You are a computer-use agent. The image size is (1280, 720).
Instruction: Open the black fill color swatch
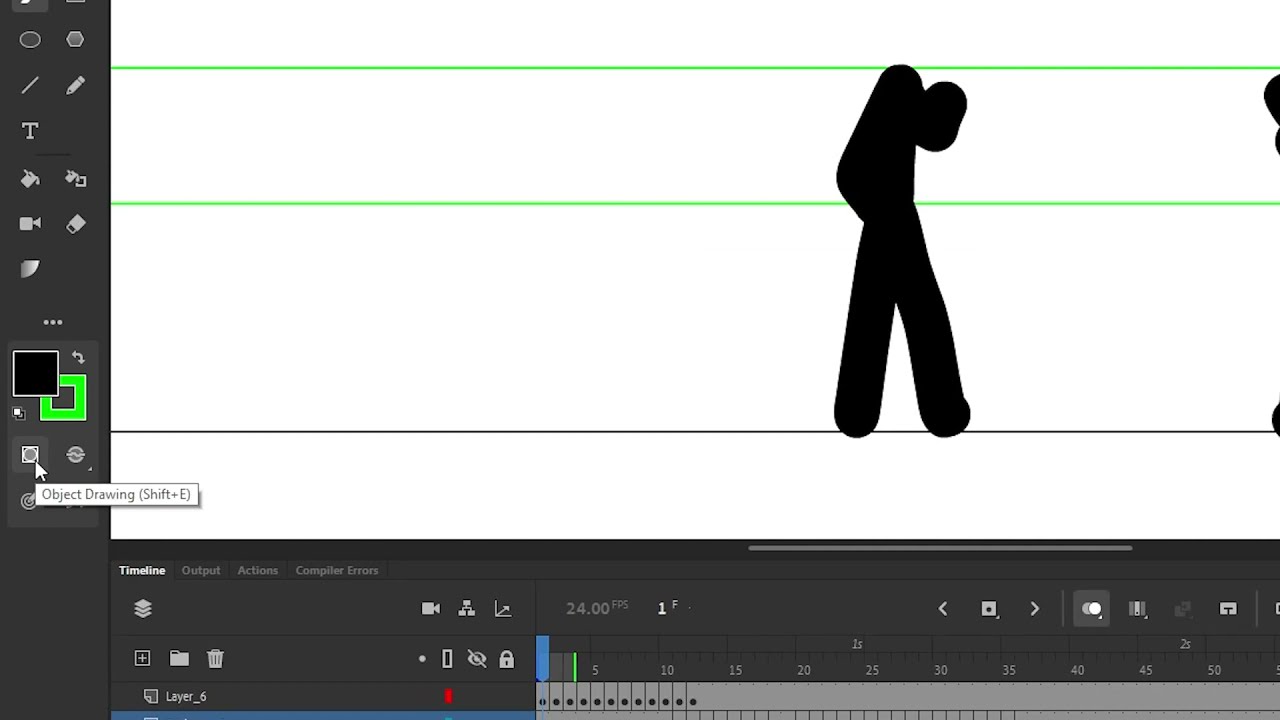coord(35,374)
